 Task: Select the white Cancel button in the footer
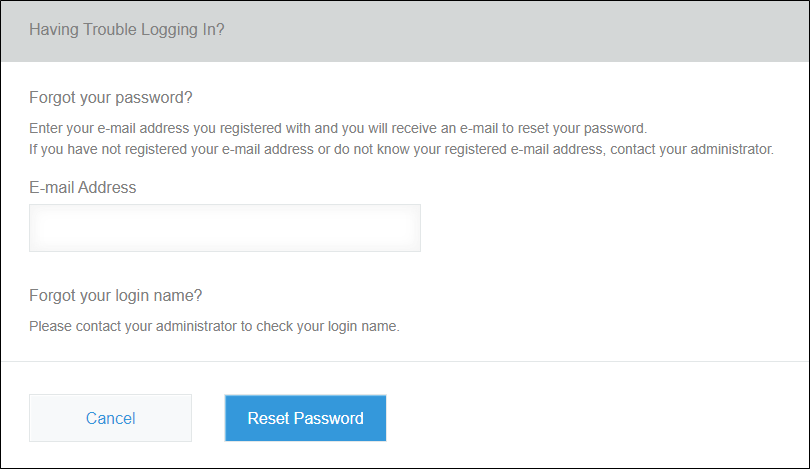pyautogui.click(x=110, y=418)
